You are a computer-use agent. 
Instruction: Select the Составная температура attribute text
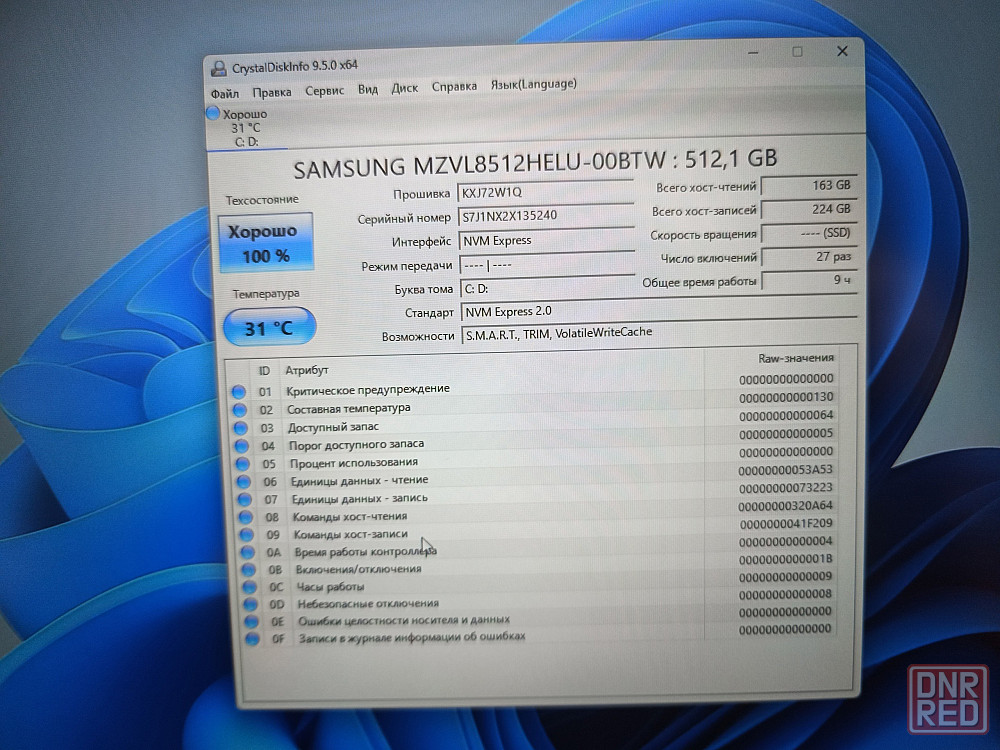tap(349, 409)
